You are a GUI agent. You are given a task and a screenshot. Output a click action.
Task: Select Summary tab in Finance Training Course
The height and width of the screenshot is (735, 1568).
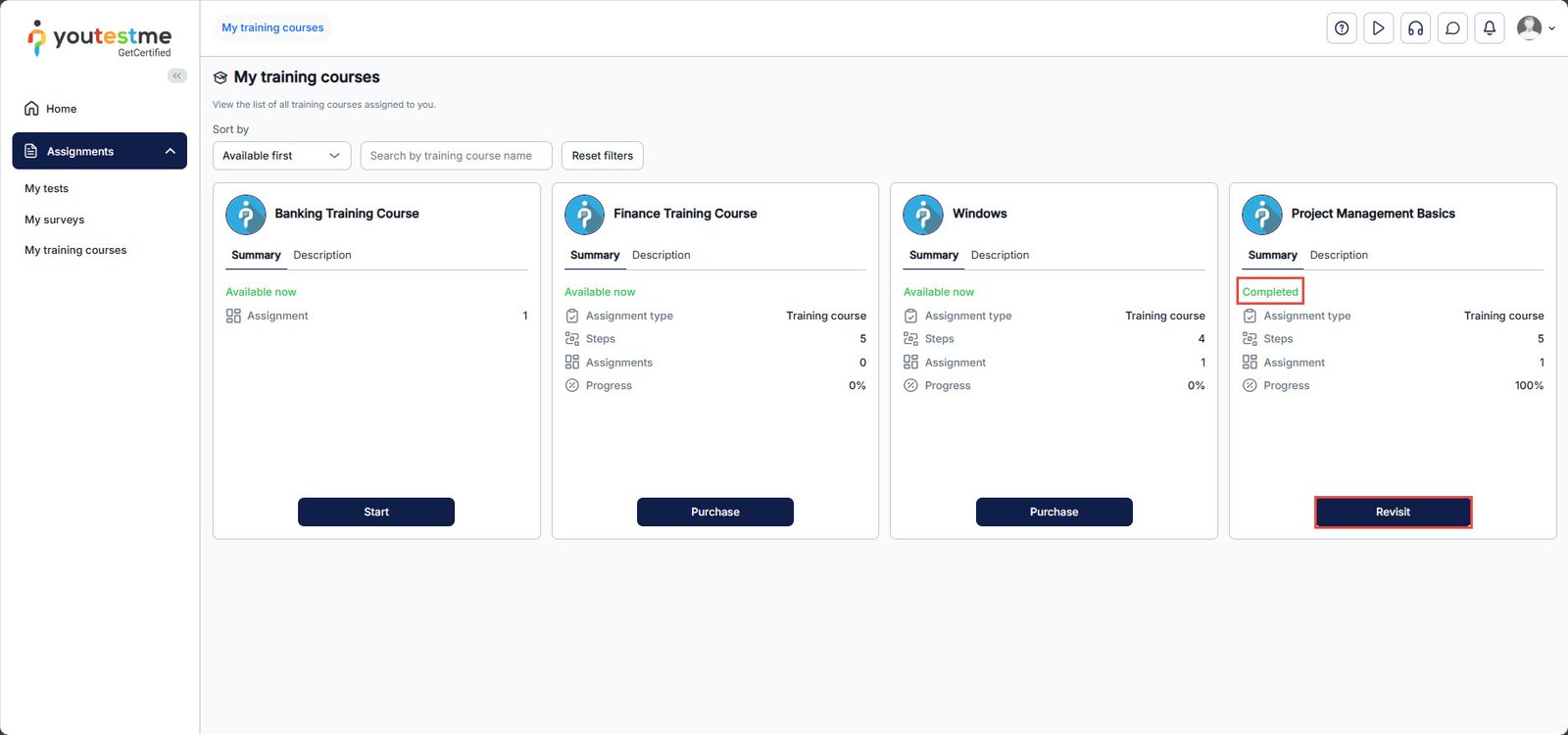pos(595,255)
